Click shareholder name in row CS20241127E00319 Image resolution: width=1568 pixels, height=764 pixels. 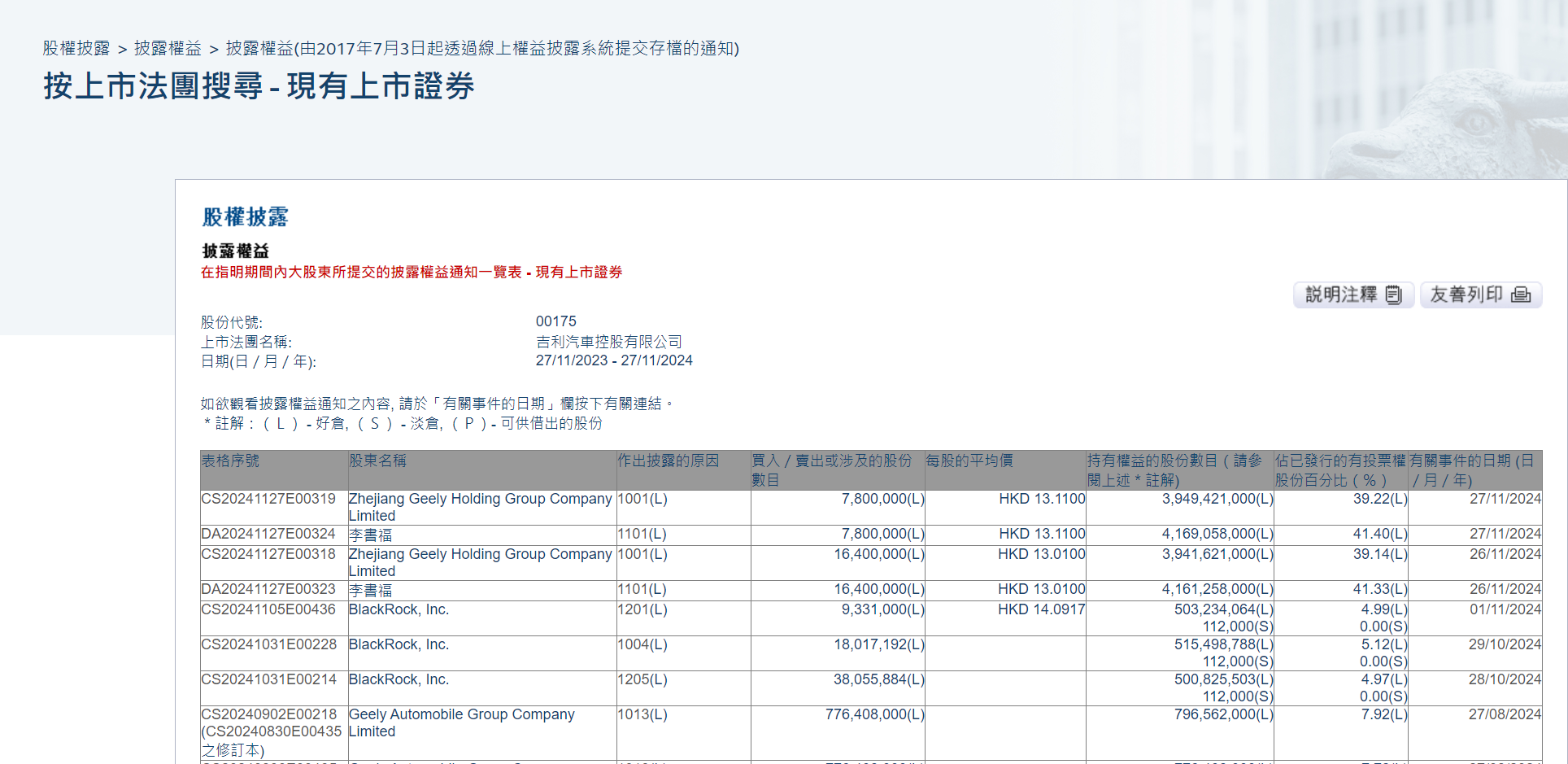click(x=480, y=507)
